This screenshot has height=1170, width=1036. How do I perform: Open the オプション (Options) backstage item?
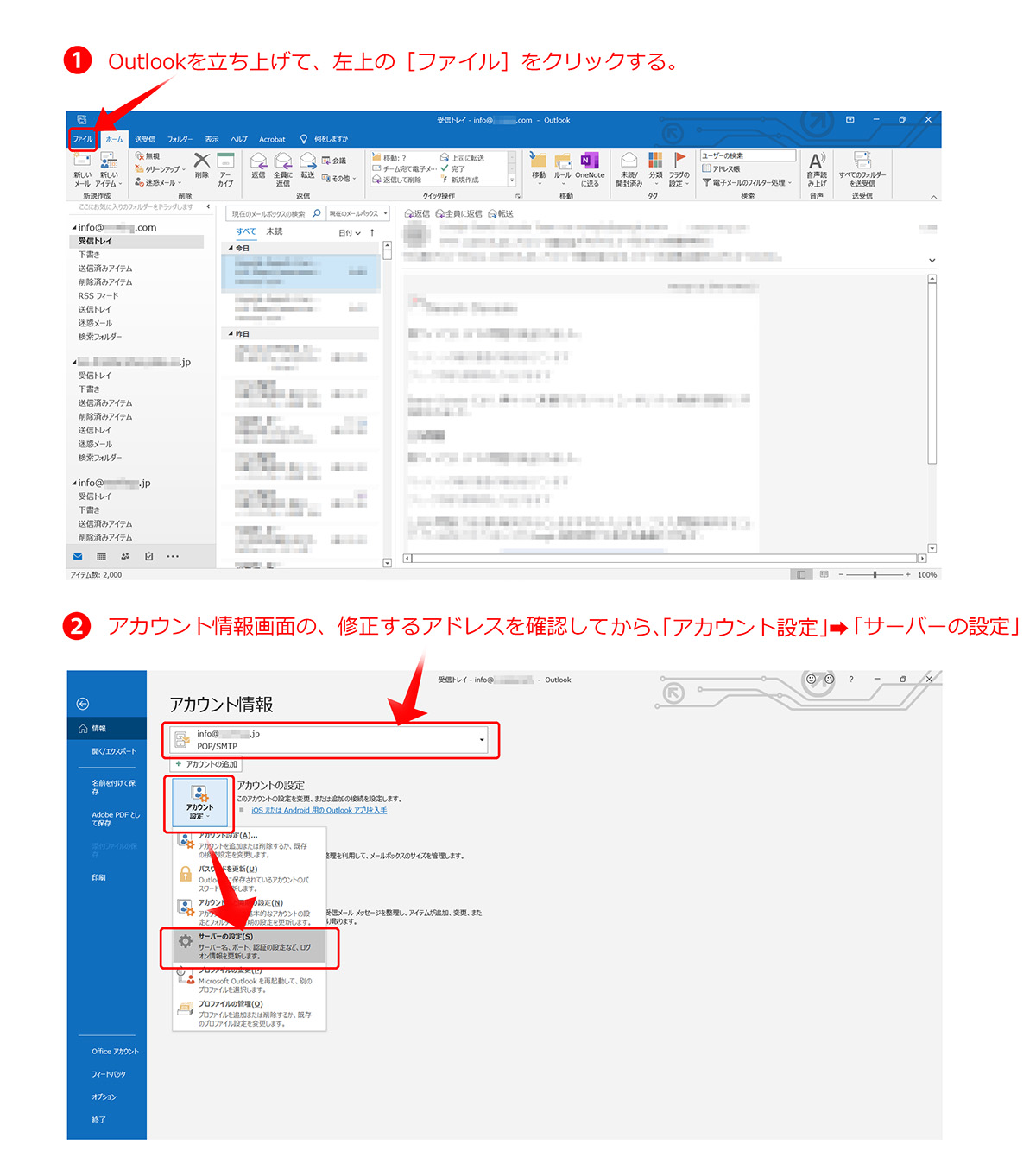pos(104,1097)
